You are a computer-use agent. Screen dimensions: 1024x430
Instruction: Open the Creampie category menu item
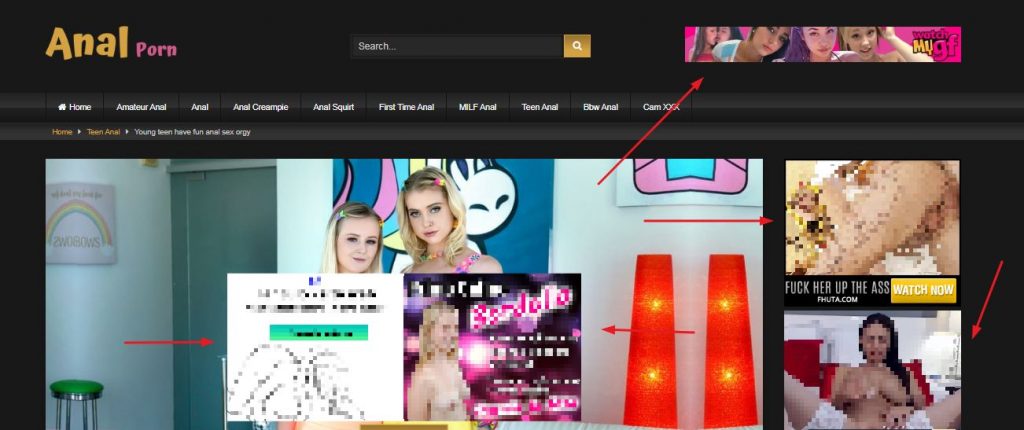261,107
